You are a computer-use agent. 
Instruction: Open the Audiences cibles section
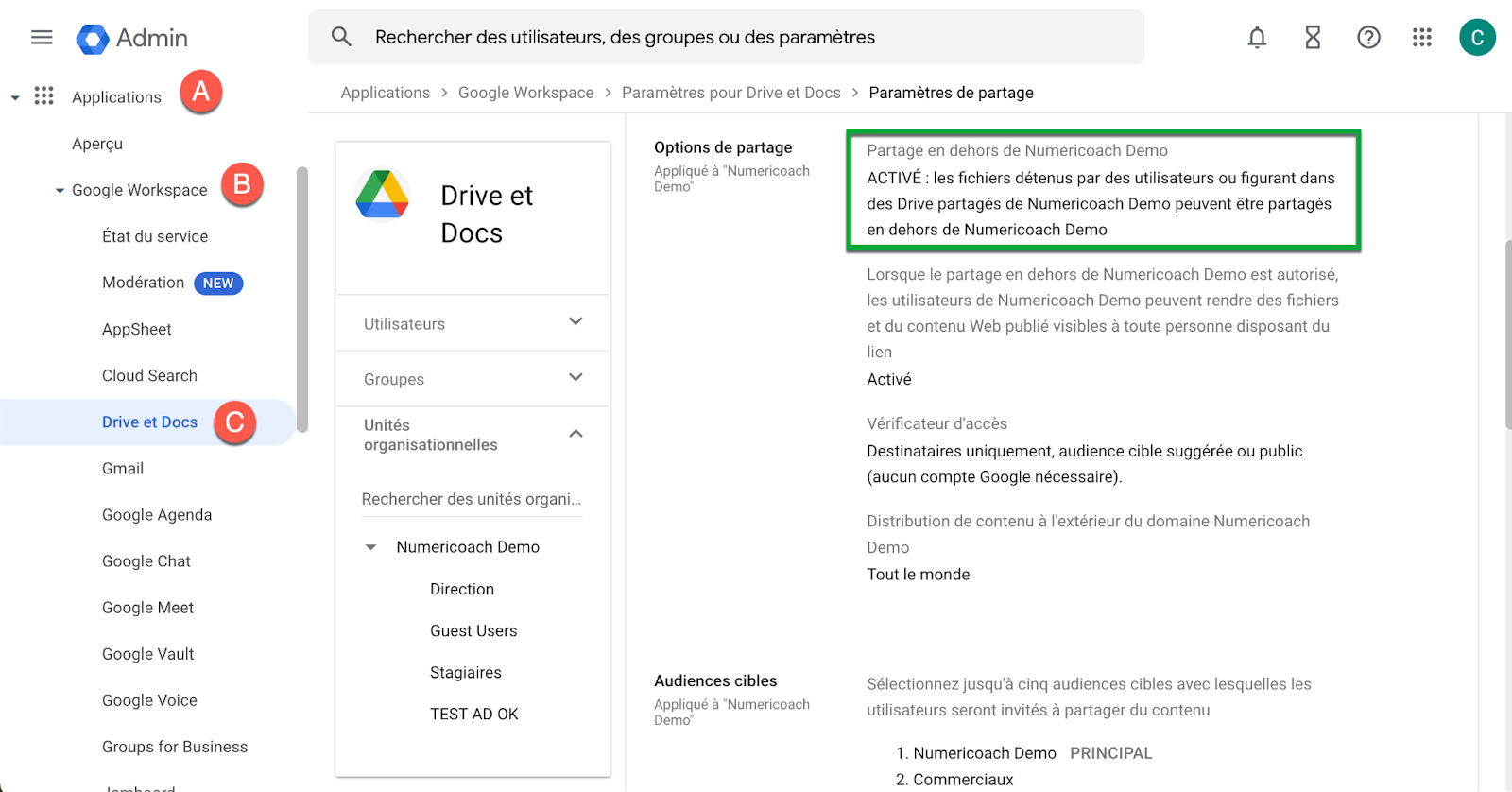(x=715, y=680)
